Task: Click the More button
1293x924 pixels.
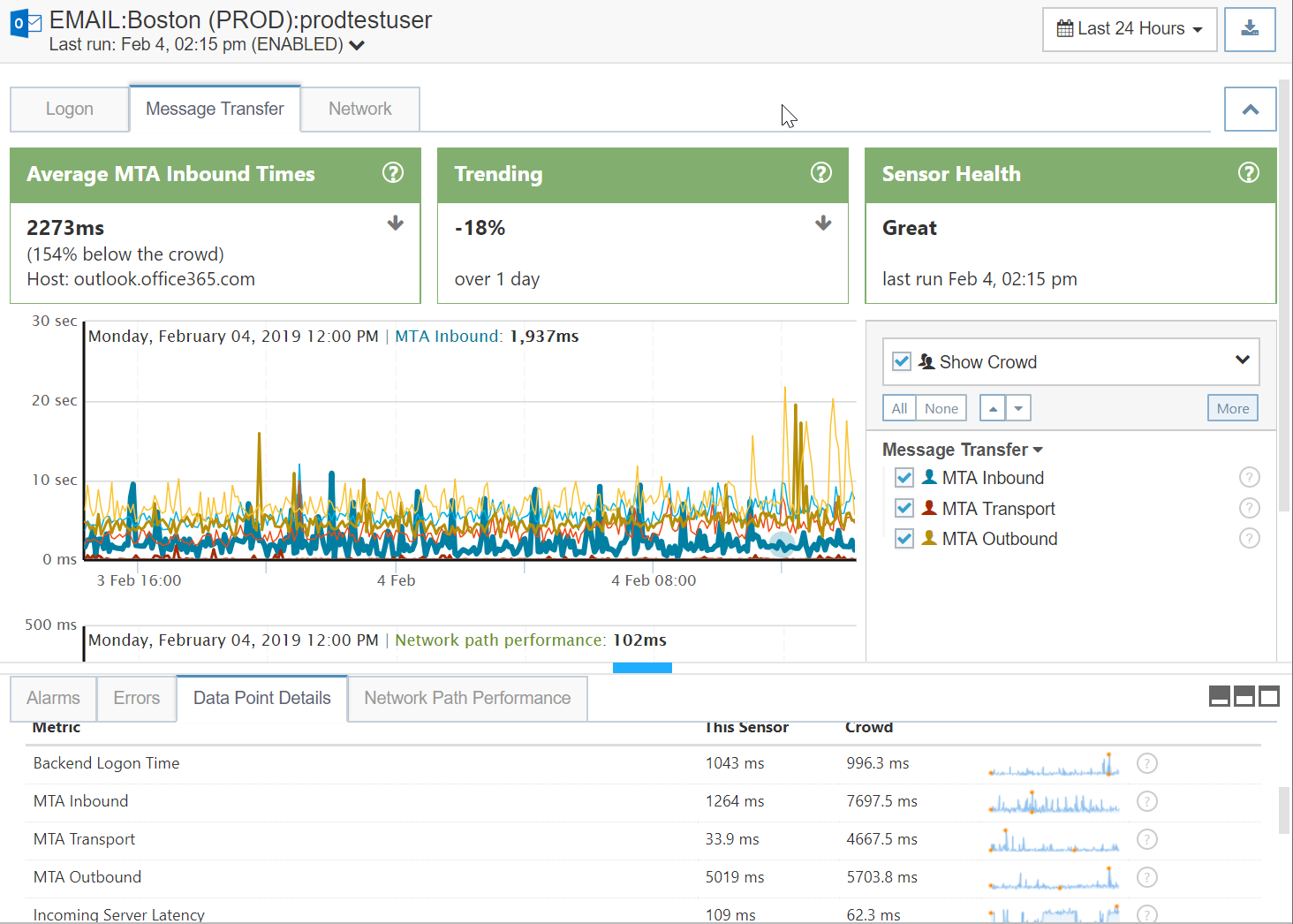Action: 1233,408
